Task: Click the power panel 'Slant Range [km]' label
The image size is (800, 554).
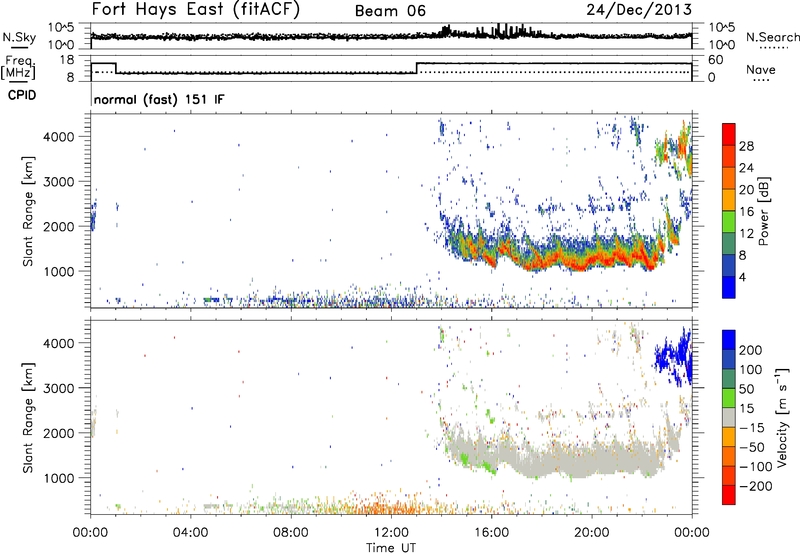Action: pos(28,211)
